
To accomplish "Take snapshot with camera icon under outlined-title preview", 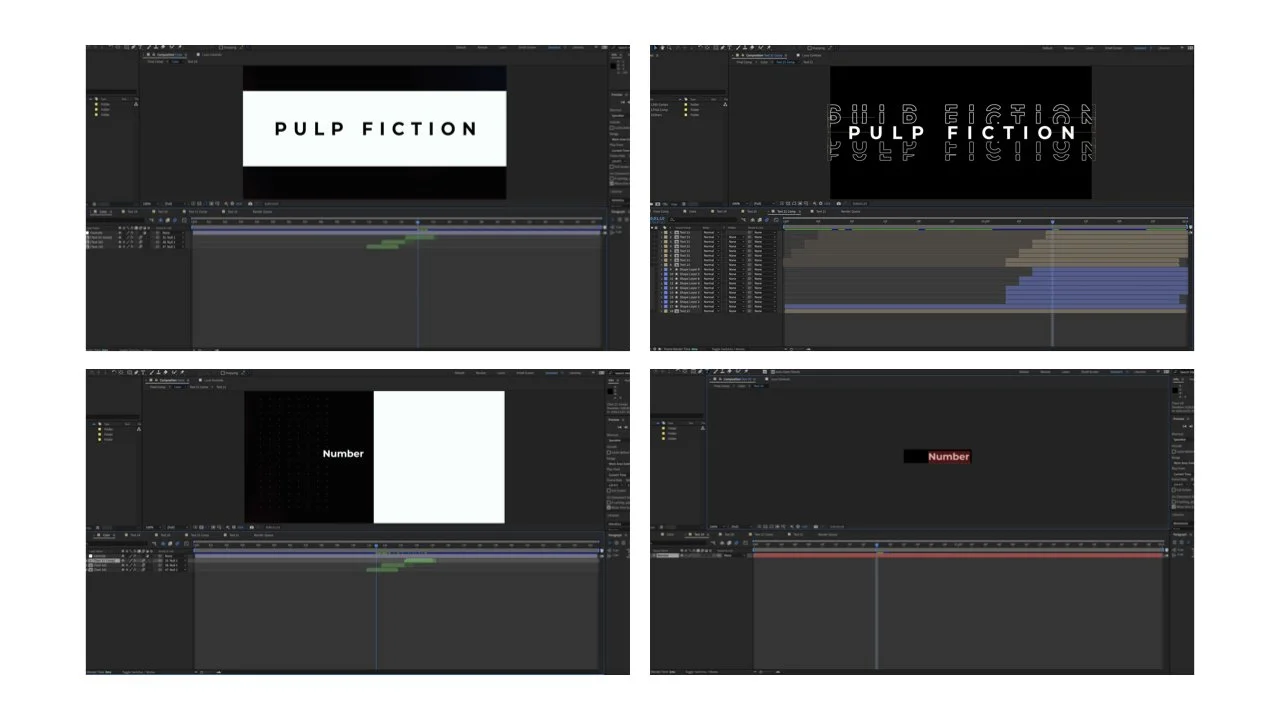I will (x=839, y=204).
